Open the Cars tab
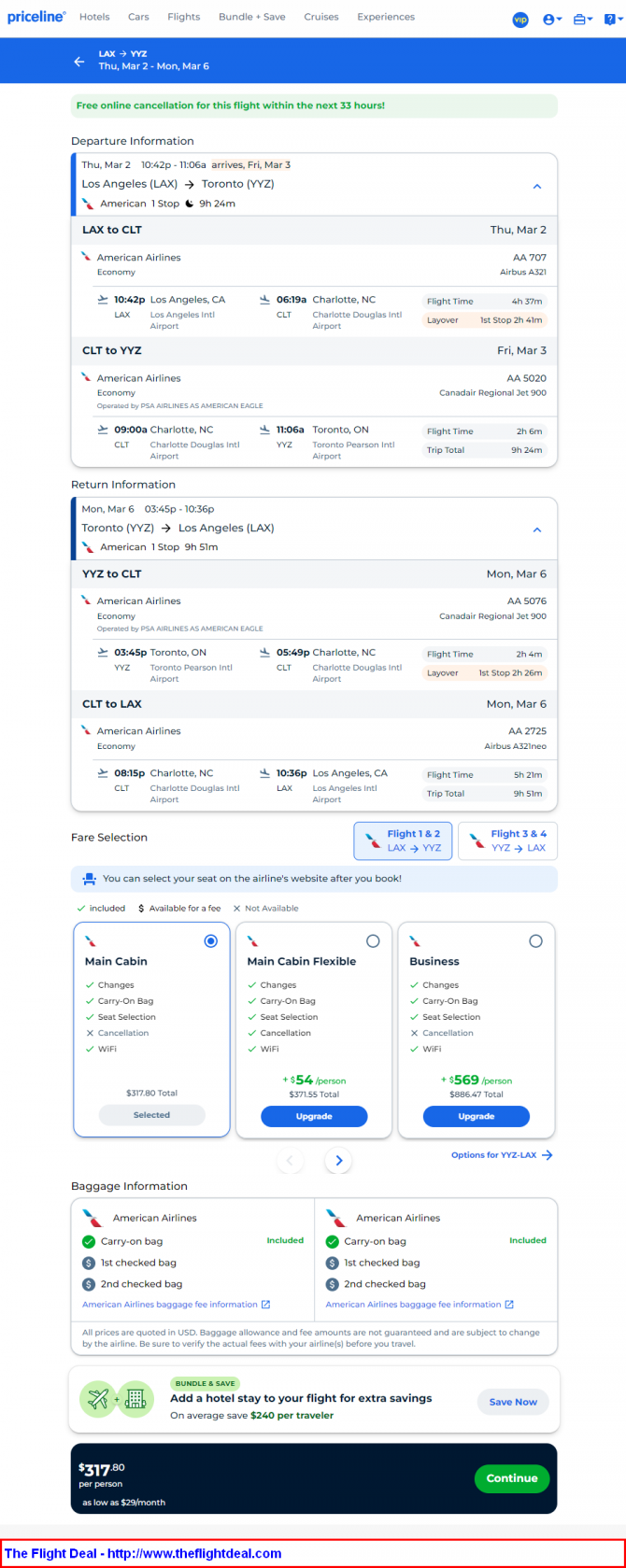 pos(138,17)
